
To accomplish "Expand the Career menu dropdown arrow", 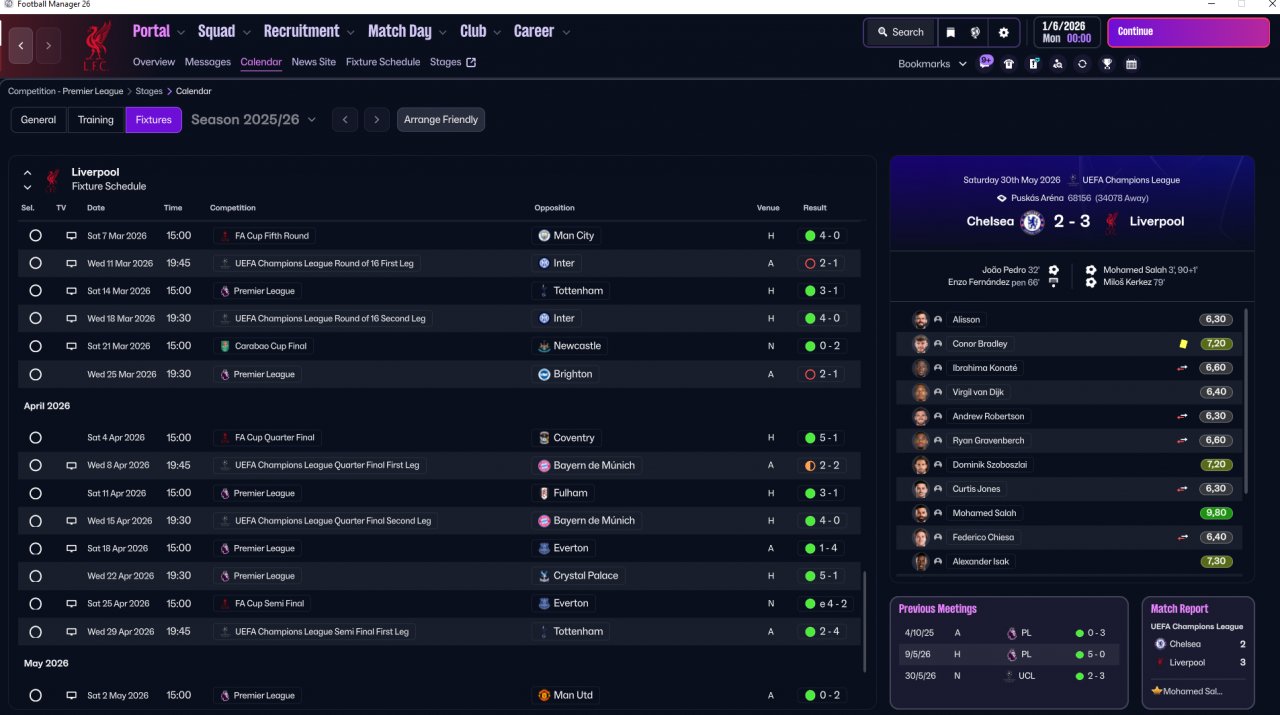I will coord(566,33).
